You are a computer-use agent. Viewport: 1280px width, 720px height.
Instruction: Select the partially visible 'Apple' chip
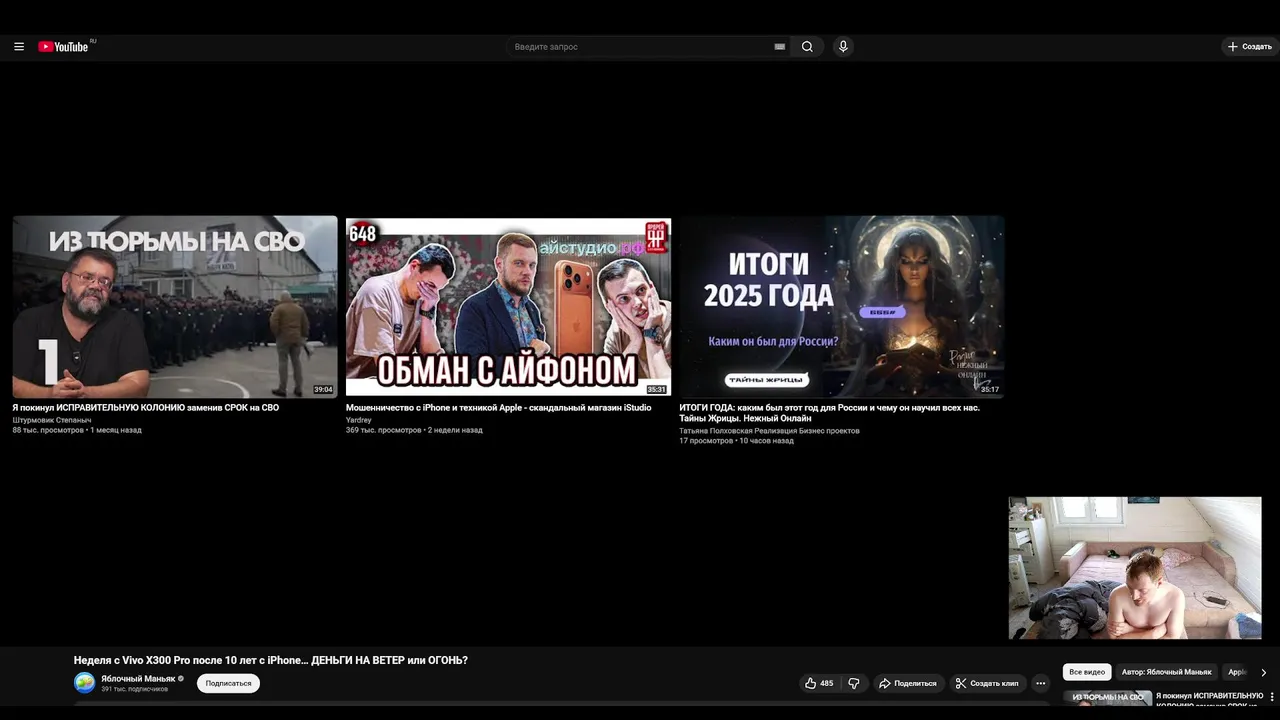[1236, 672]
